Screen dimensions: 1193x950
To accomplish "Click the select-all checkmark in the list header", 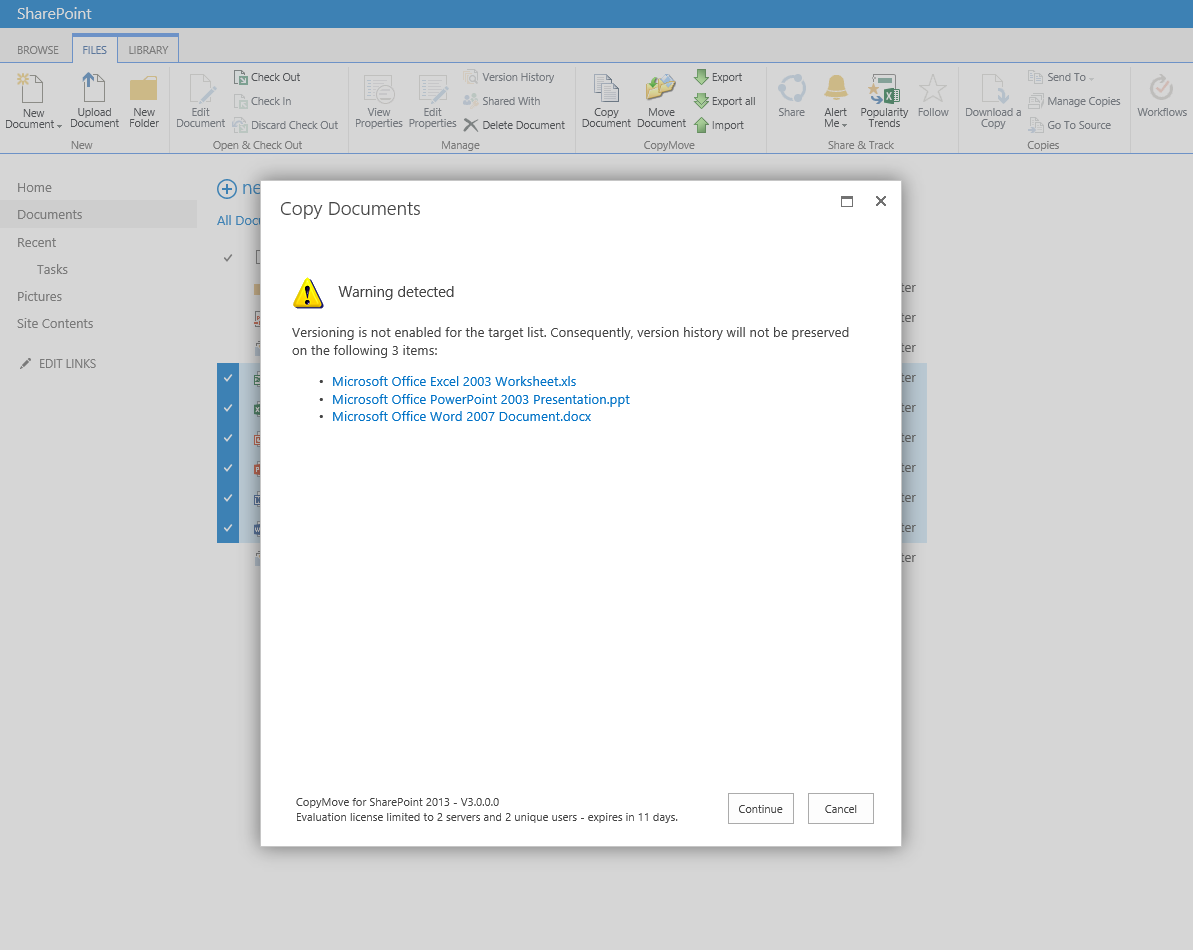I will coord(227,258).
